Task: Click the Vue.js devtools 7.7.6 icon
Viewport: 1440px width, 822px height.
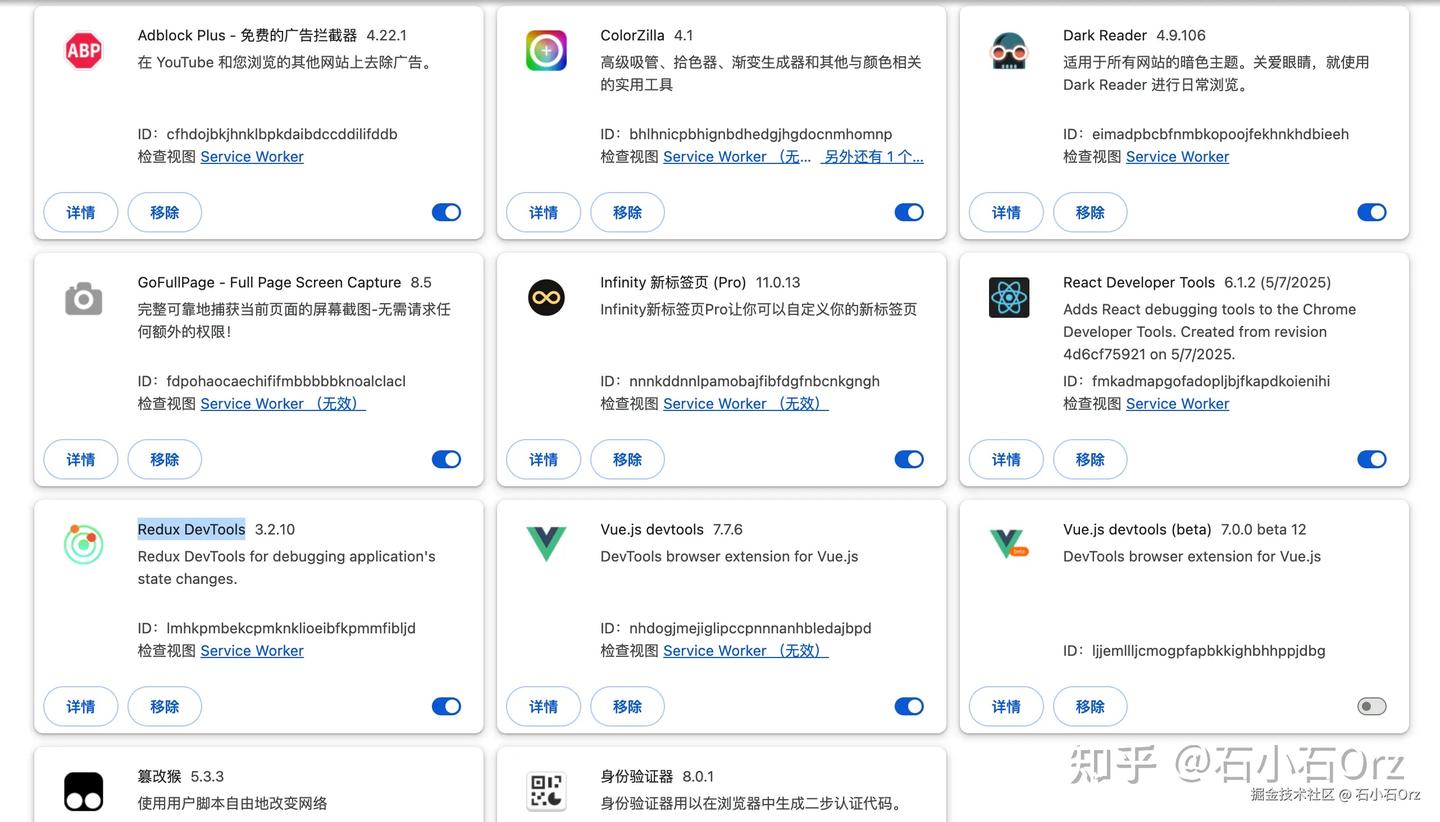Action: click(x=546, y=544)
